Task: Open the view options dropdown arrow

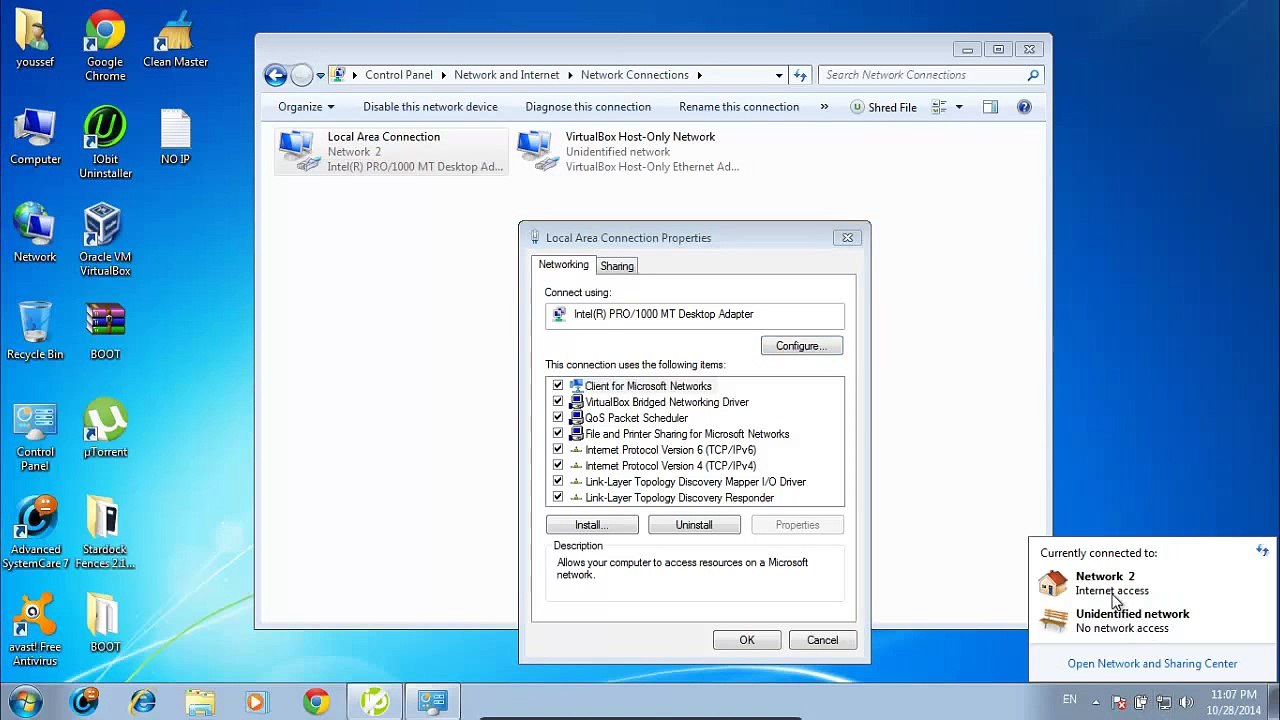Action: click(x=958, y=107)
